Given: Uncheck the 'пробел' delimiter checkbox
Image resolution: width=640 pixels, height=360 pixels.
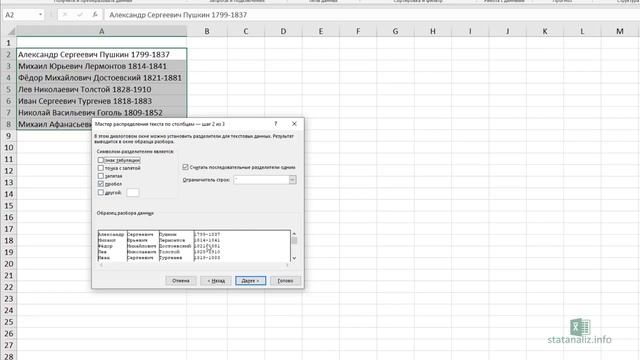Looking at the screenshot, I should [x=100, y=184].
